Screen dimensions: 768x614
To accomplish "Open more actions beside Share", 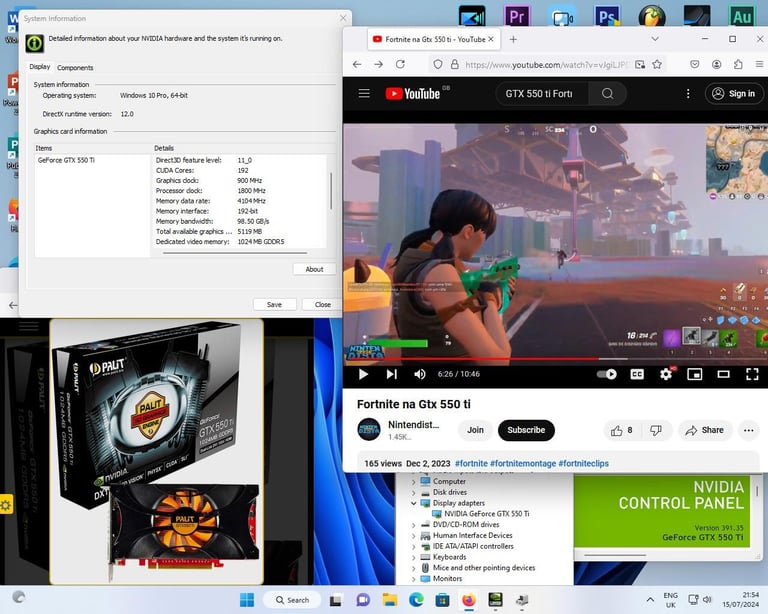I will click(748, 430).
